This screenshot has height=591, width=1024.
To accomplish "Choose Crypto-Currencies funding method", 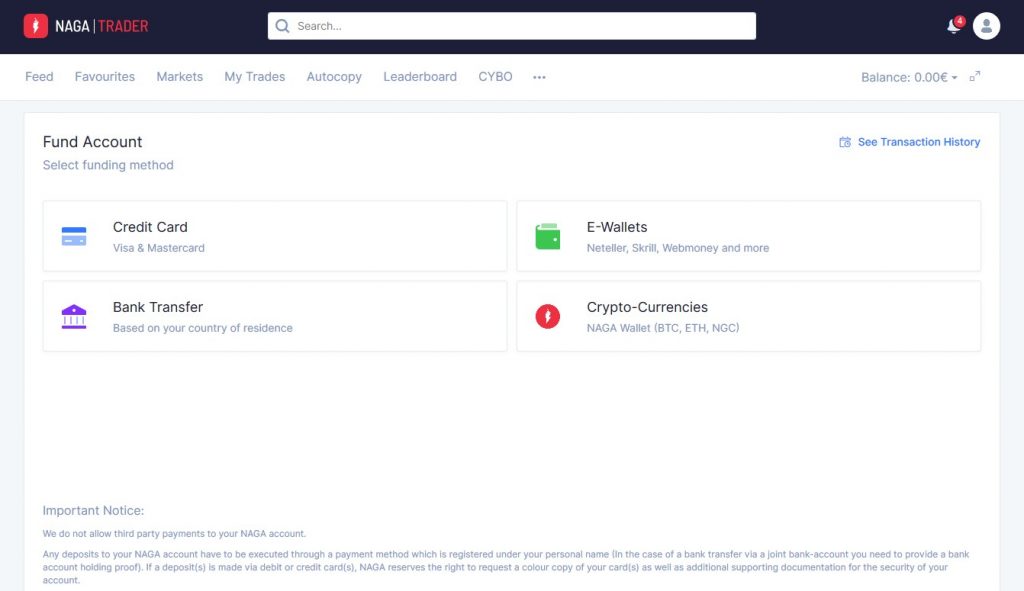I will [748, 316].
